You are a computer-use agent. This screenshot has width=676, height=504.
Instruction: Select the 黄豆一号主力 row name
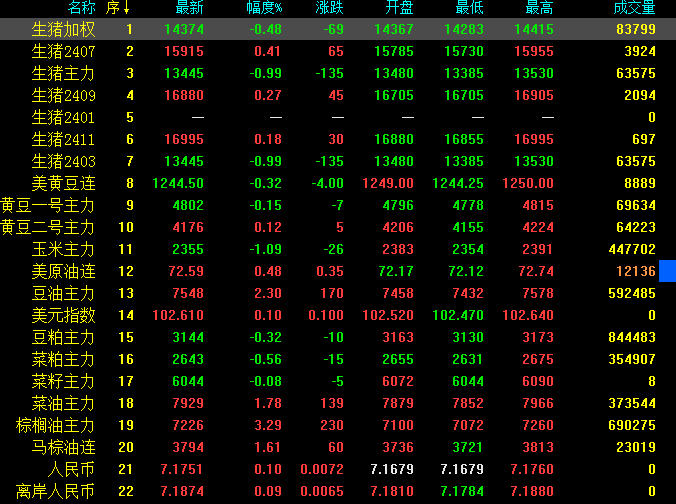point(48,205)
